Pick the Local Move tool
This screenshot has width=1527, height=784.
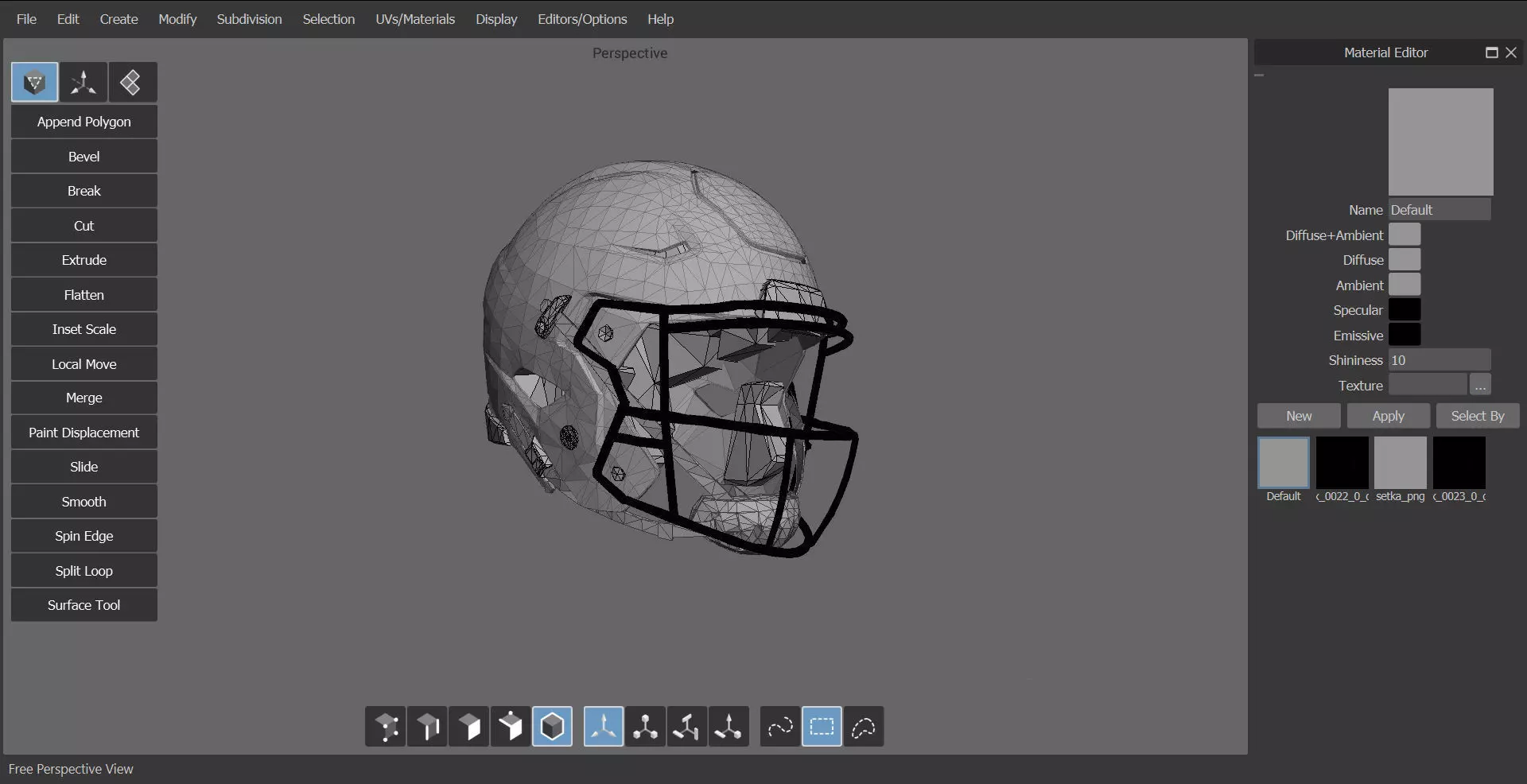tap(84, 364)
